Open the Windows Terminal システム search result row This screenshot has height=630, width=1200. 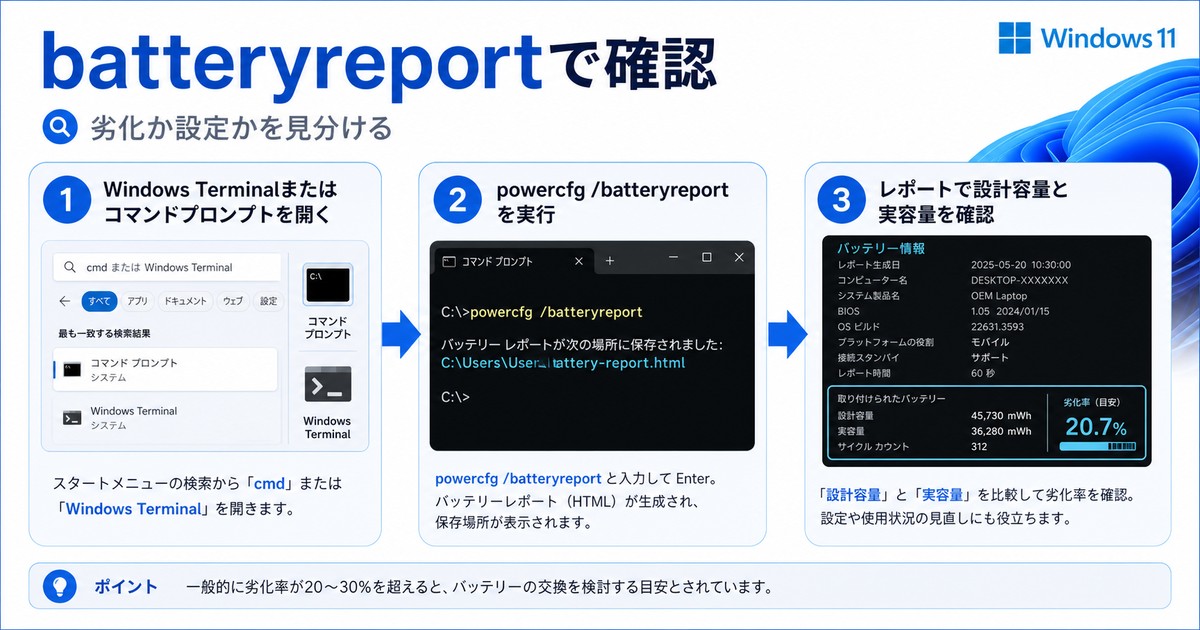pos(165,418)
